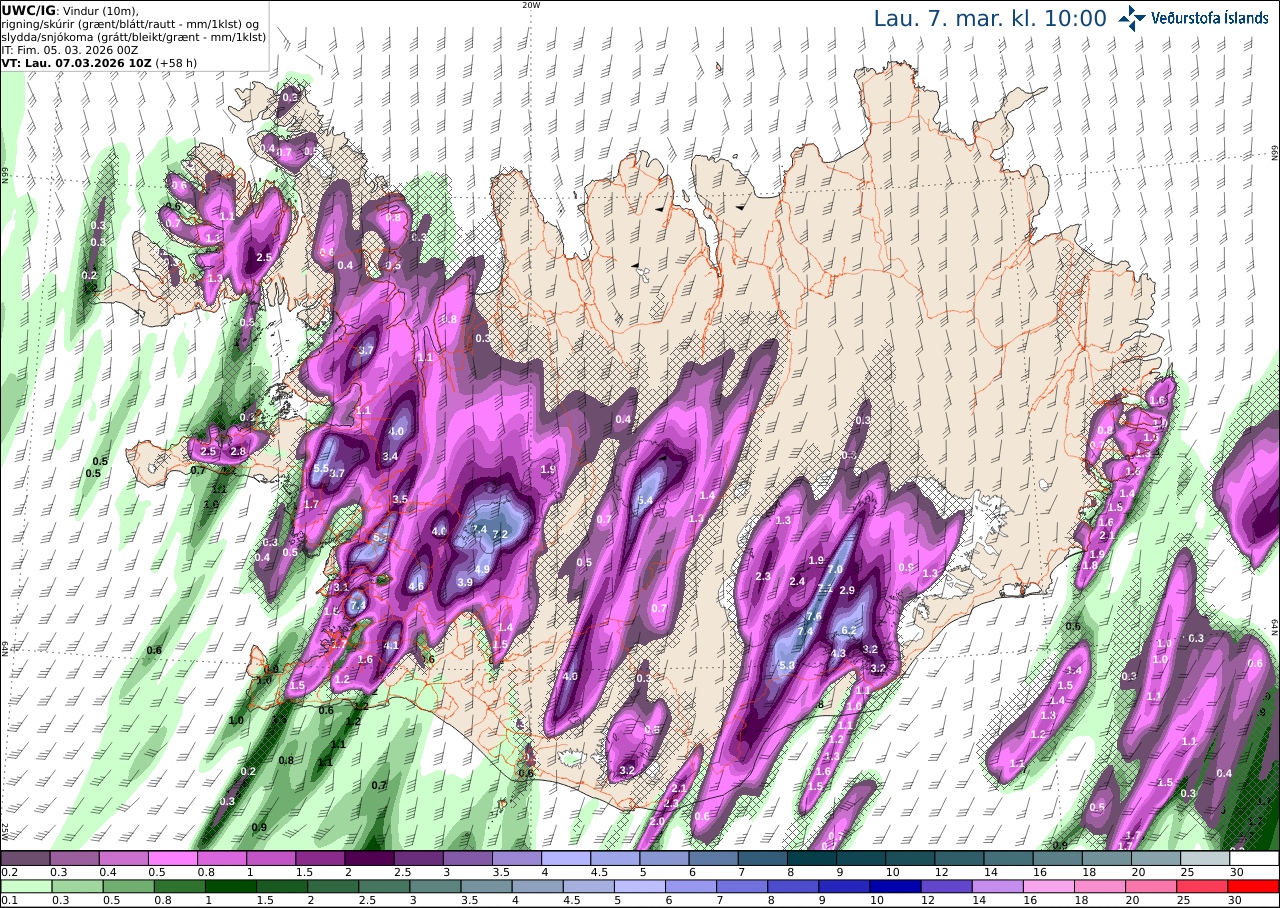Image resolution: width=1280 pixels, height=908 pixels.
Task: Select the white 30 snow legend swatch
Action: coord(1254,858)
